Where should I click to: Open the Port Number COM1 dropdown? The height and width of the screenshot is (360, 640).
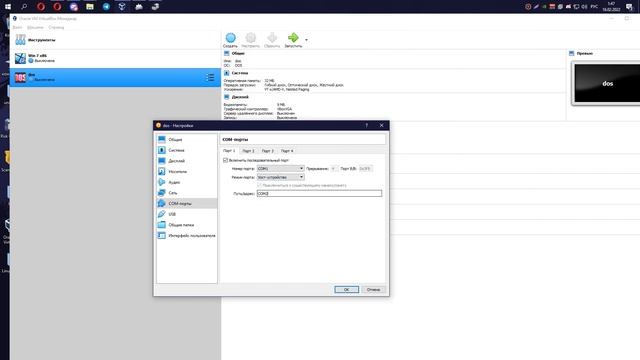coord(280,169)
